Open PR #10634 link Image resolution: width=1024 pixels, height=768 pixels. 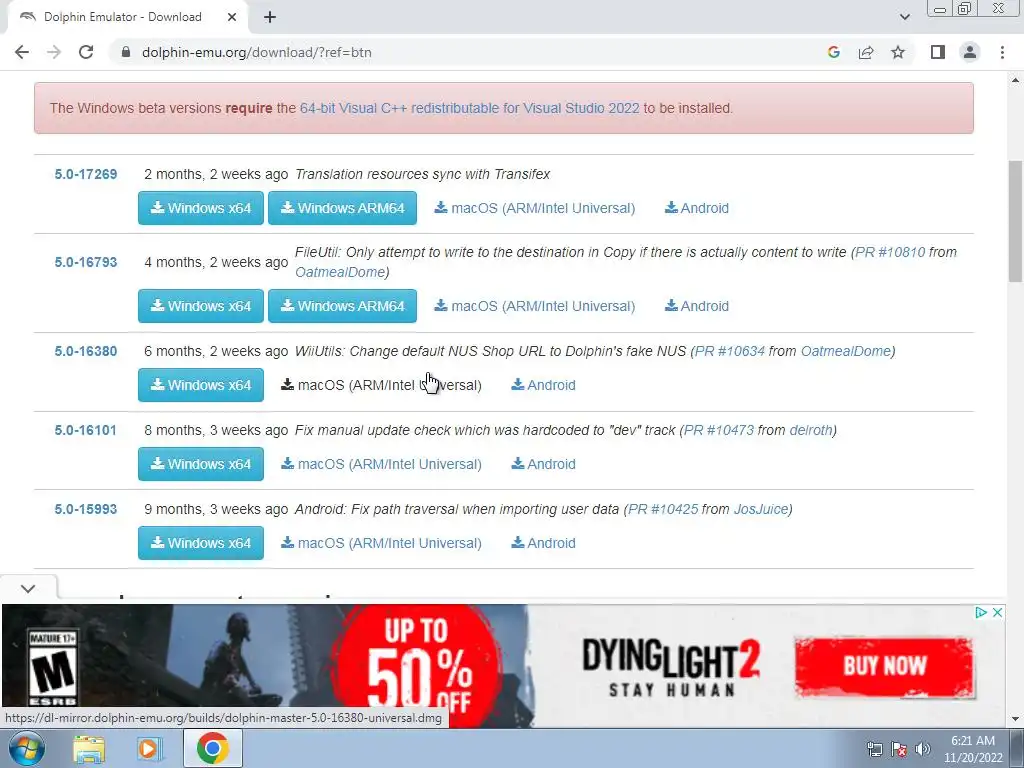point(729,351)
